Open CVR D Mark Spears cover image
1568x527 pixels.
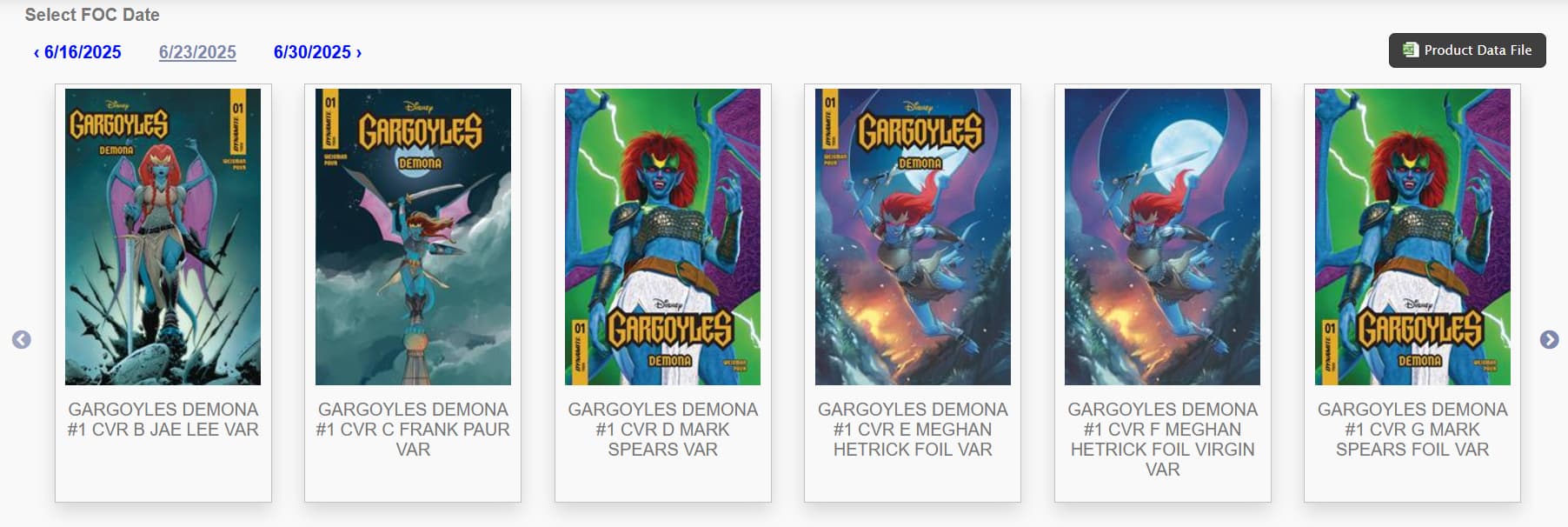pyautogui.click(x=663, y=237)
